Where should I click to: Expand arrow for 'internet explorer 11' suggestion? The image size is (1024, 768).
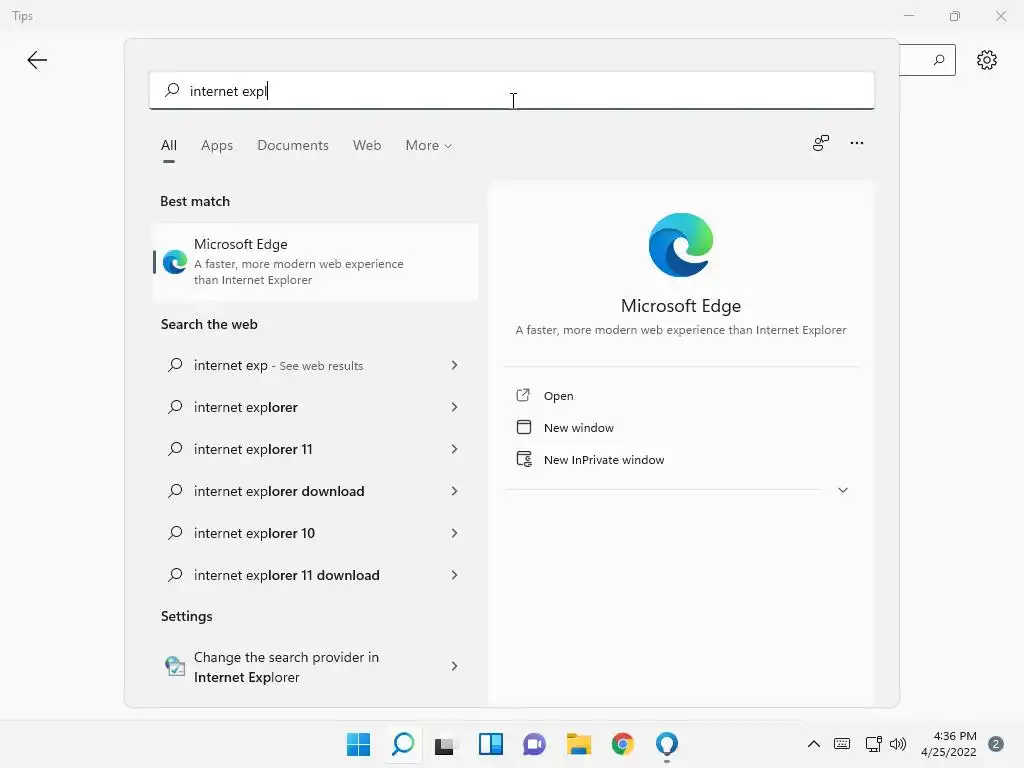point(455,449)
